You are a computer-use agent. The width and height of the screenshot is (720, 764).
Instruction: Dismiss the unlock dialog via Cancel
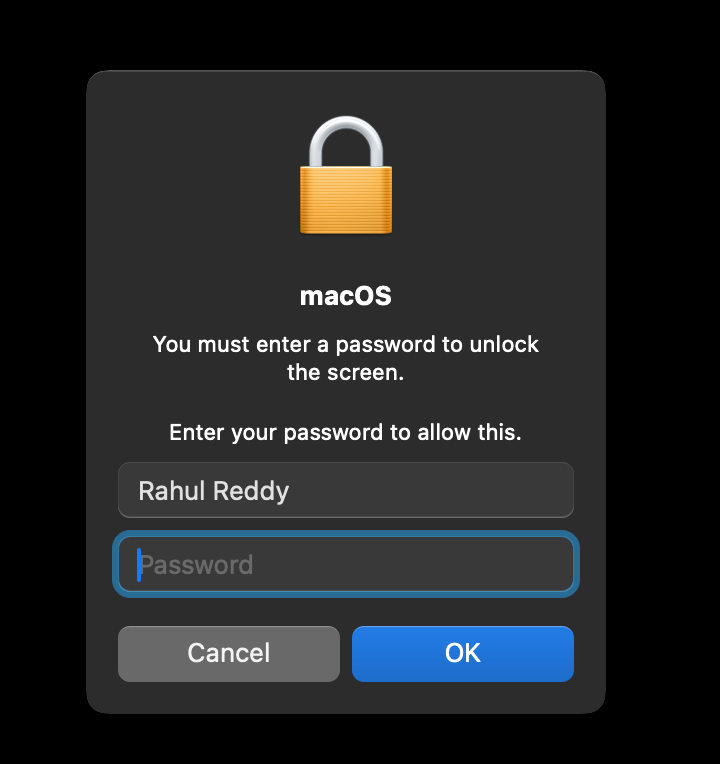point(228,653)
